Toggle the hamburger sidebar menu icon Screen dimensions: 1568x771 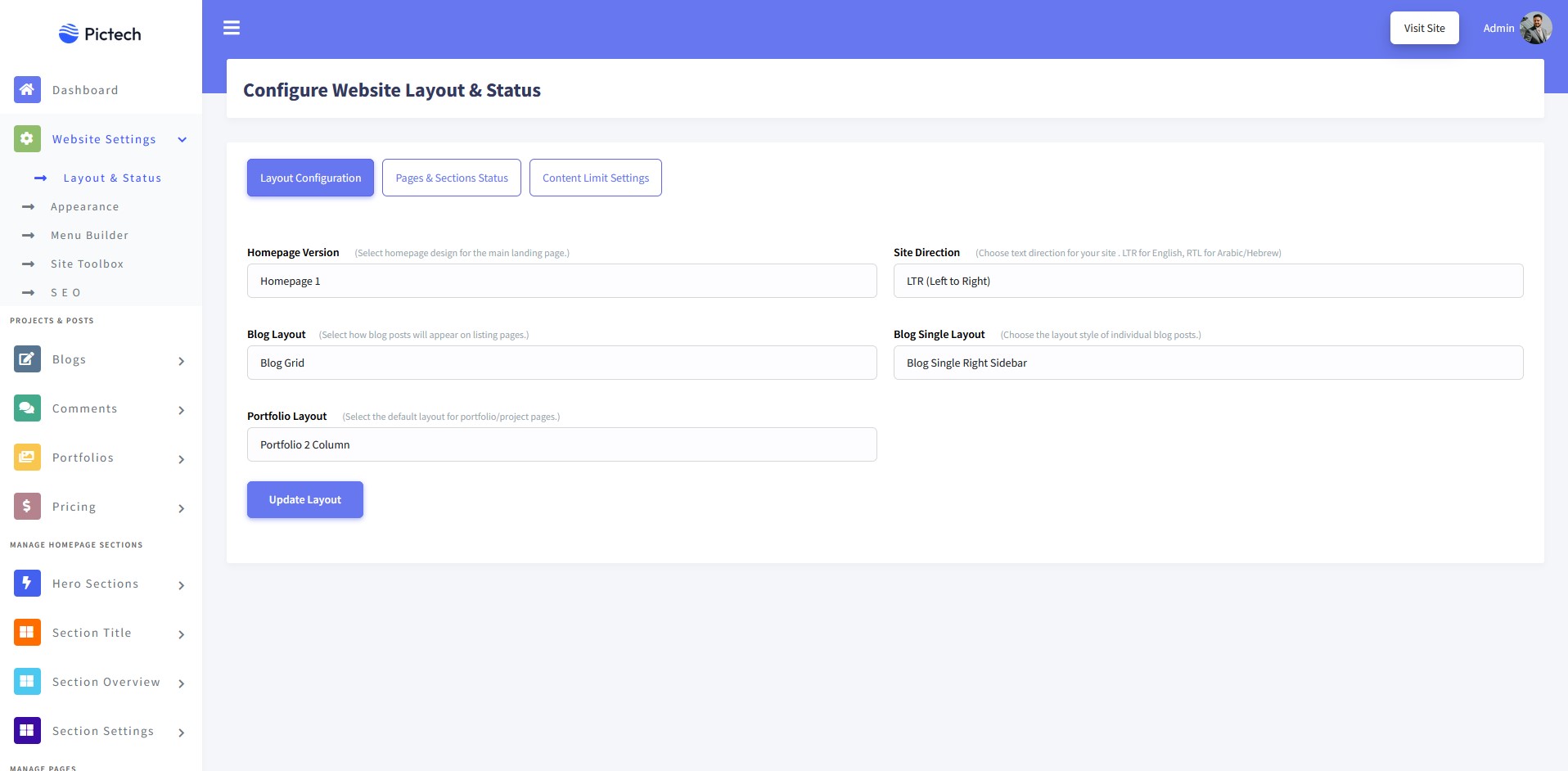coord(232,28)
